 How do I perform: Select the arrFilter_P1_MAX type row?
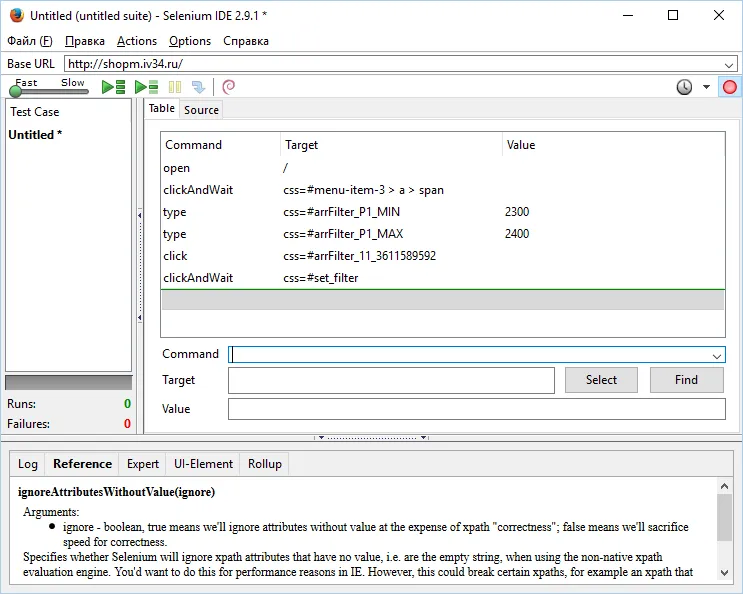(443, 234)
